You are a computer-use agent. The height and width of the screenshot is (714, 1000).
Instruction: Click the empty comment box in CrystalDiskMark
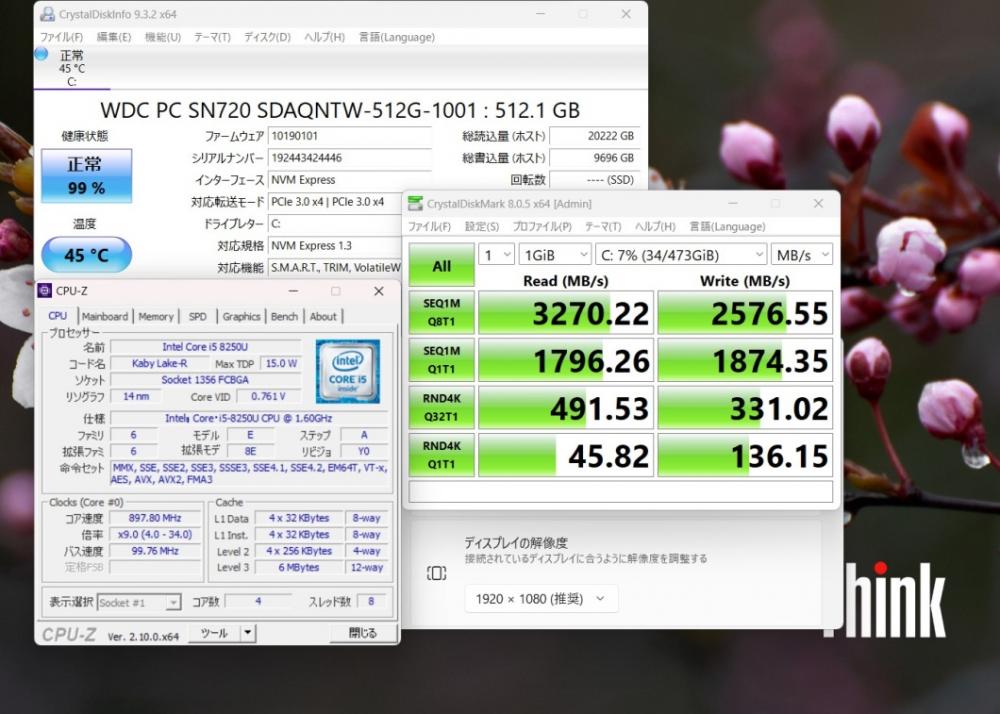click(x=621, y=492)
